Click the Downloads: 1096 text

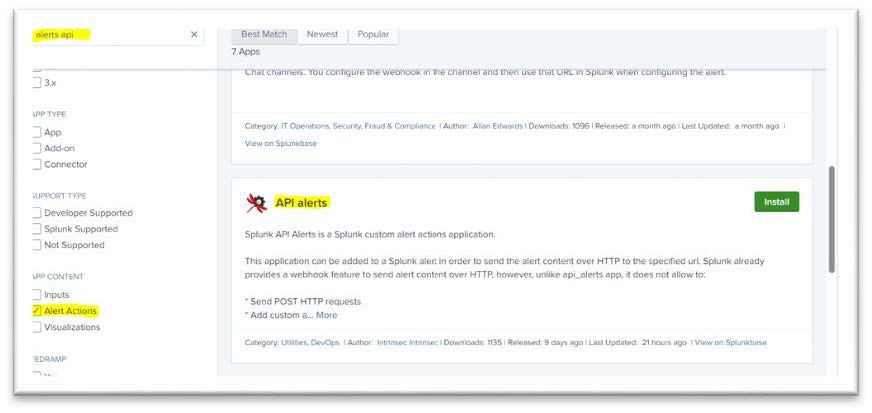click(x=558, y=126)
